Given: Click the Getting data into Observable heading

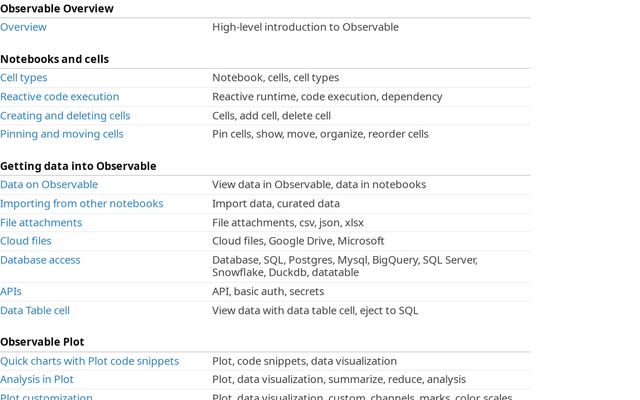Looking at the screenshot, I should point(78,166).
